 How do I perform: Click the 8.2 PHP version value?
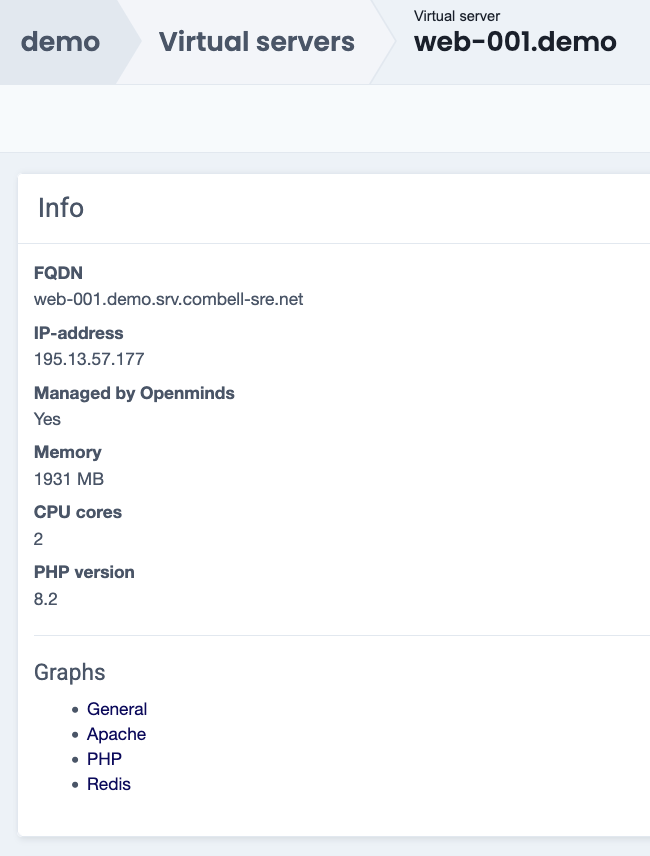pos(46,599)
